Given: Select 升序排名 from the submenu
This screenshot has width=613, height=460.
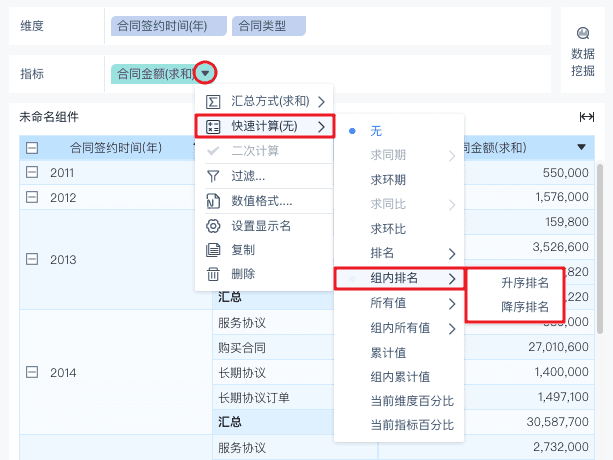Looking at the screenshot, I should [x=525, y=283].
